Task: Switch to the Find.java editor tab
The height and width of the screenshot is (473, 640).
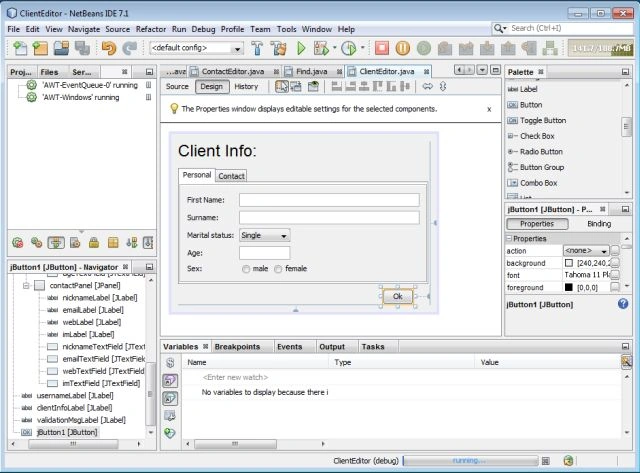Action: tap(312, 71)
